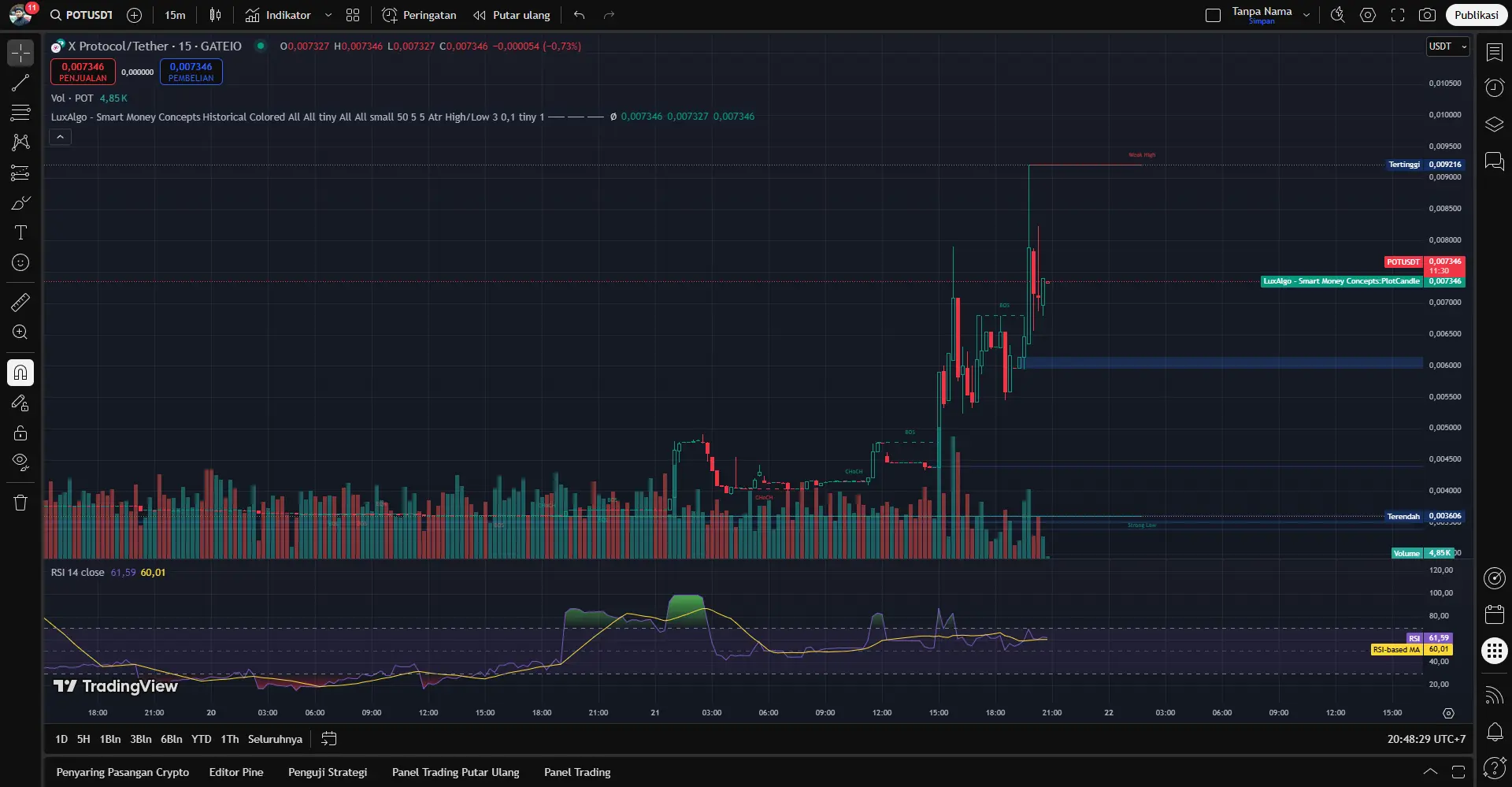
Task: Select the text annotation tool
Action: tap(20, 232)
